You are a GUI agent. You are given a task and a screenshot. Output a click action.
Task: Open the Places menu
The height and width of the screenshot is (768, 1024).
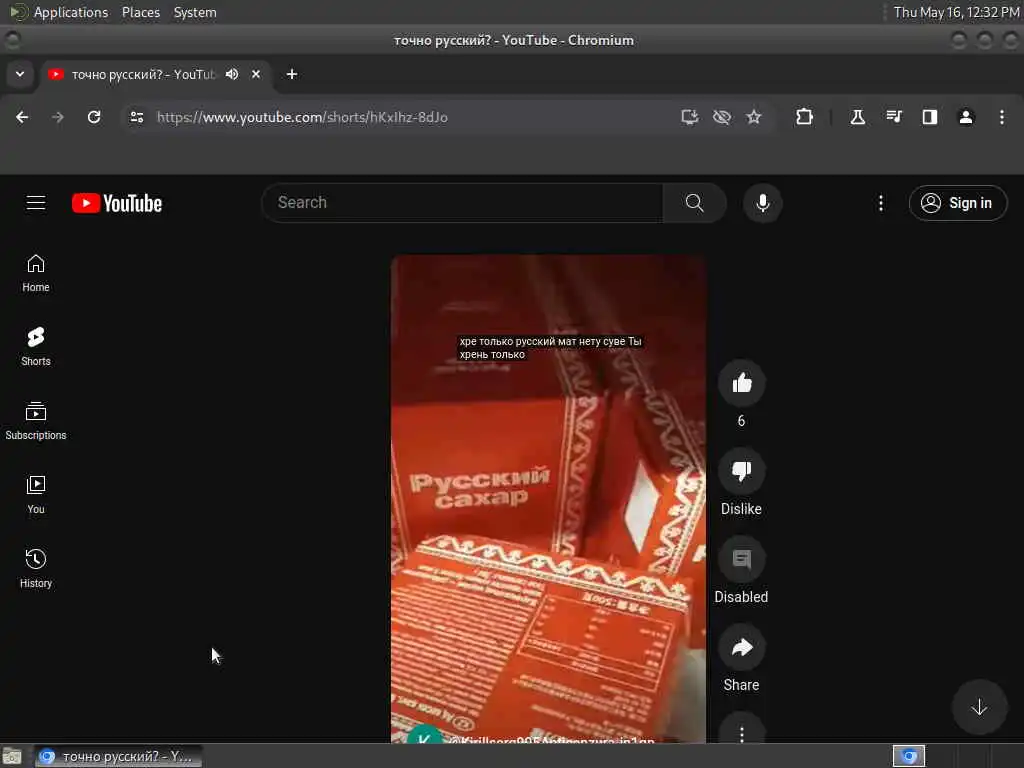[141, 12]
